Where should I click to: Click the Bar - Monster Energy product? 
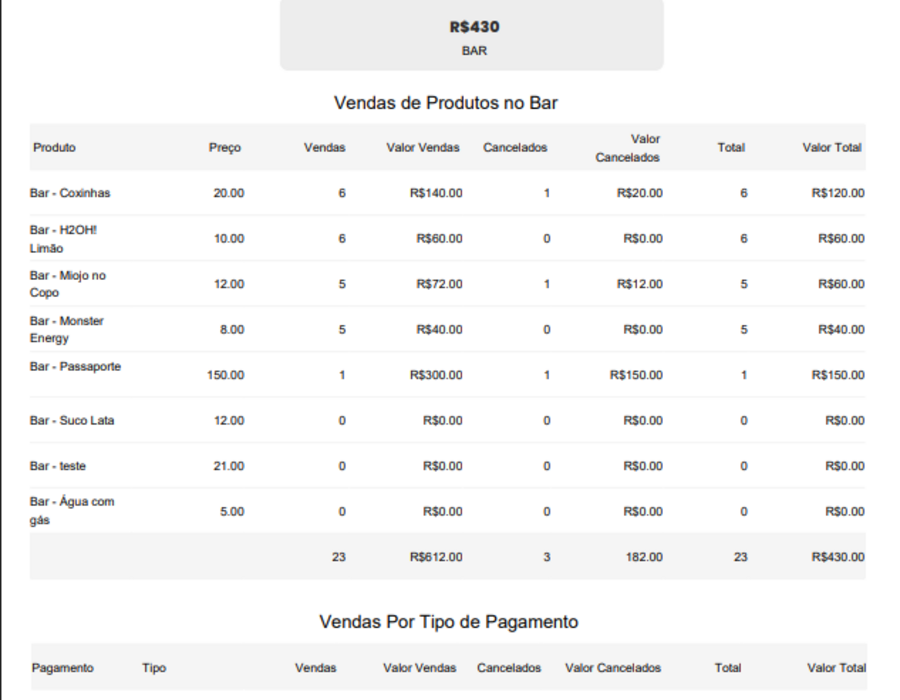pyautogui.click(x=67, y=329)
